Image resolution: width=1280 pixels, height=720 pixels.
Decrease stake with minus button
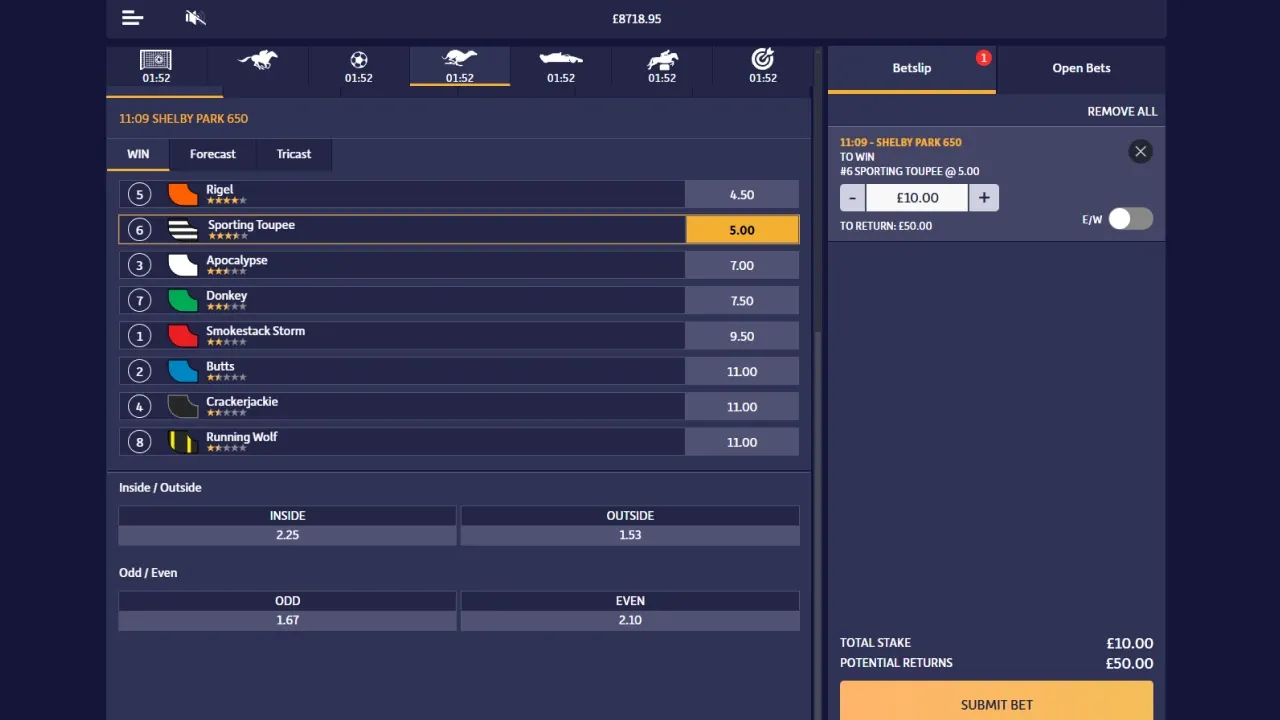pyautogui.click(x=852, y=198)
